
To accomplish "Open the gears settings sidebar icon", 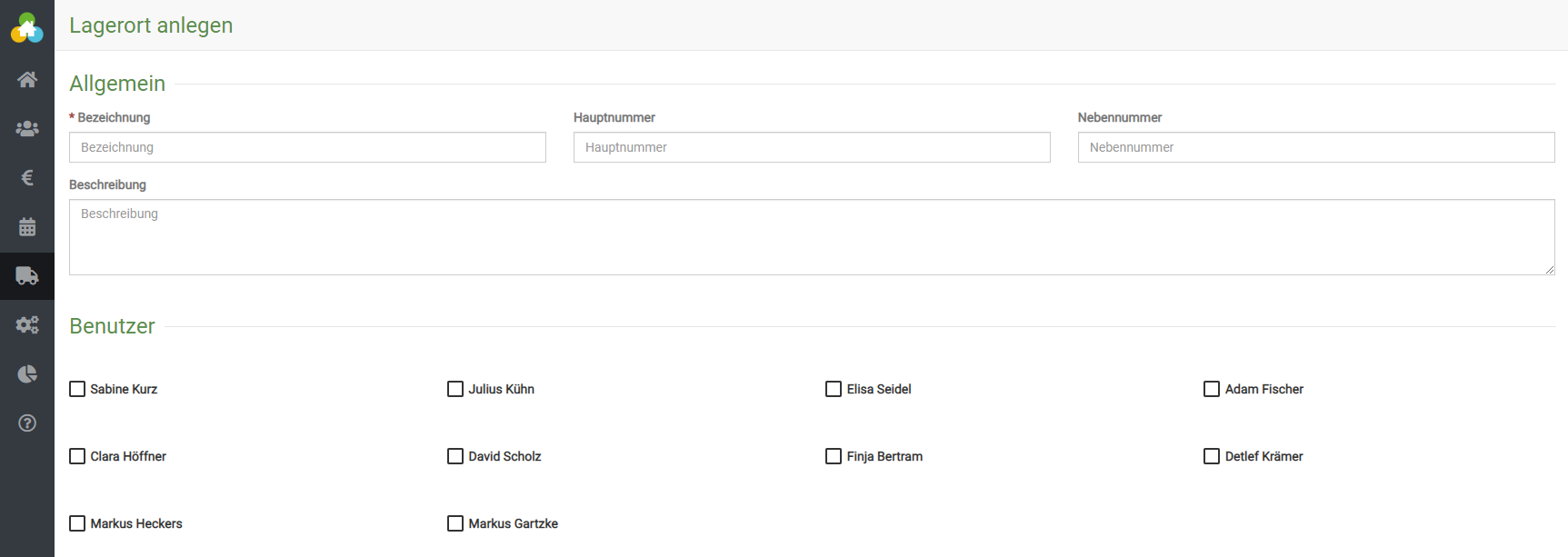I will [27, 325].
